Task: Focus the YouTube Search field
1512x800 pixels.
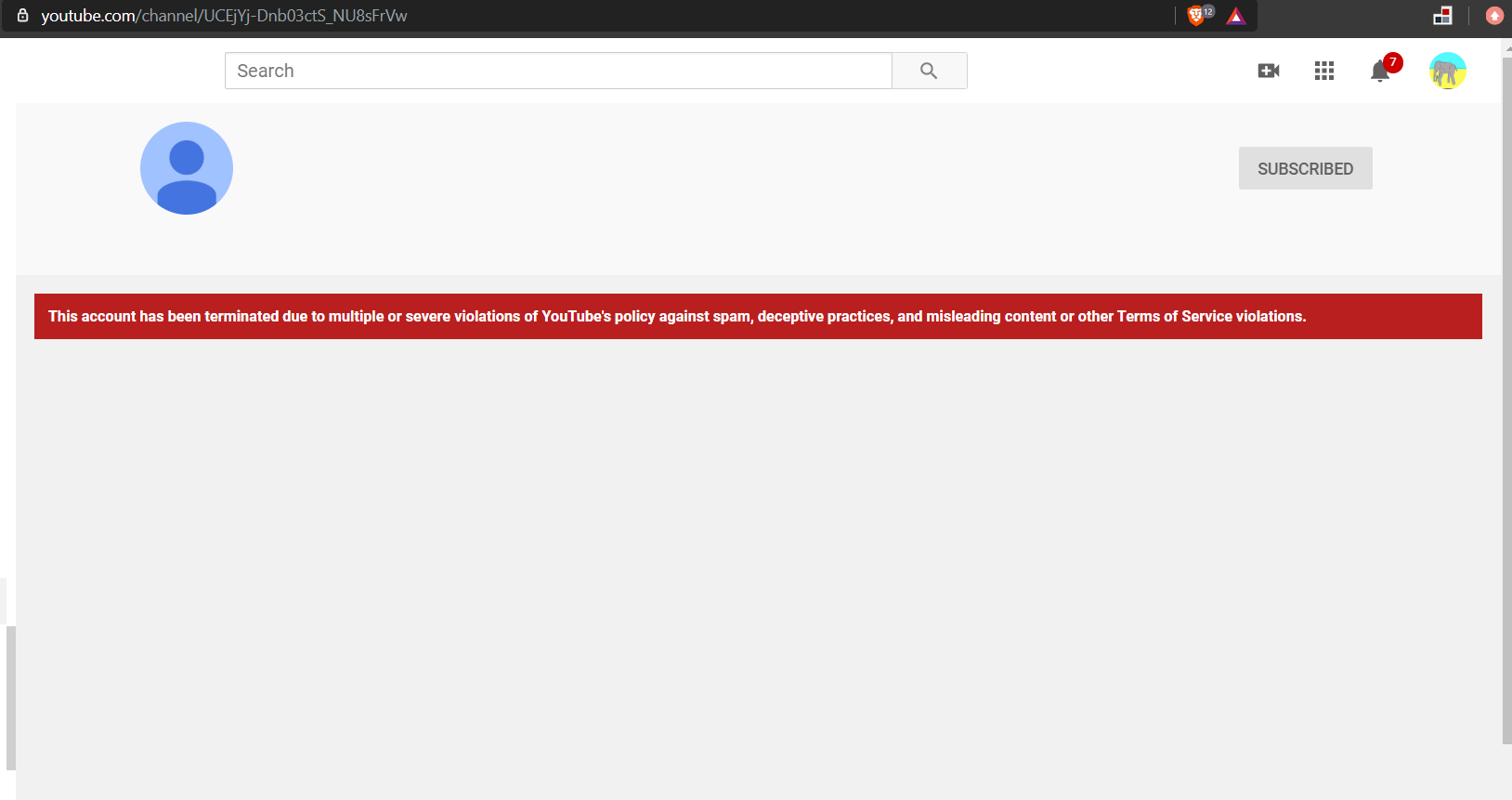Action: click(558, 71)
